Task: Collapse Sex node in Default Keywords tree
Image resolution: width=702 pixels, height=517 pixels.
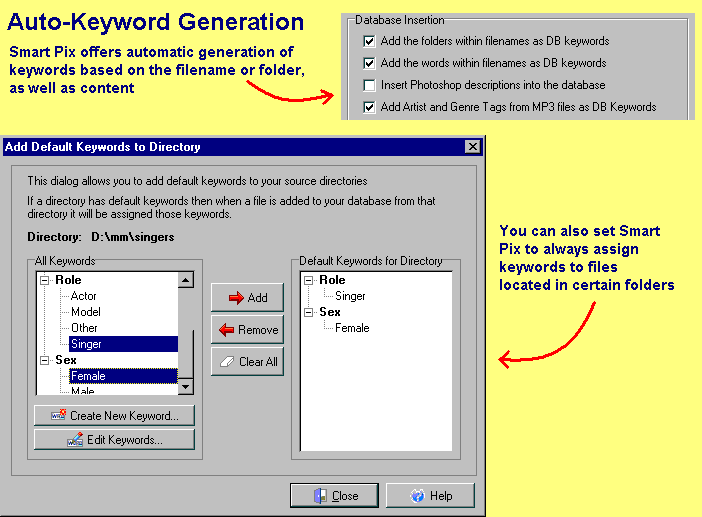Action: tap(308, 312)
